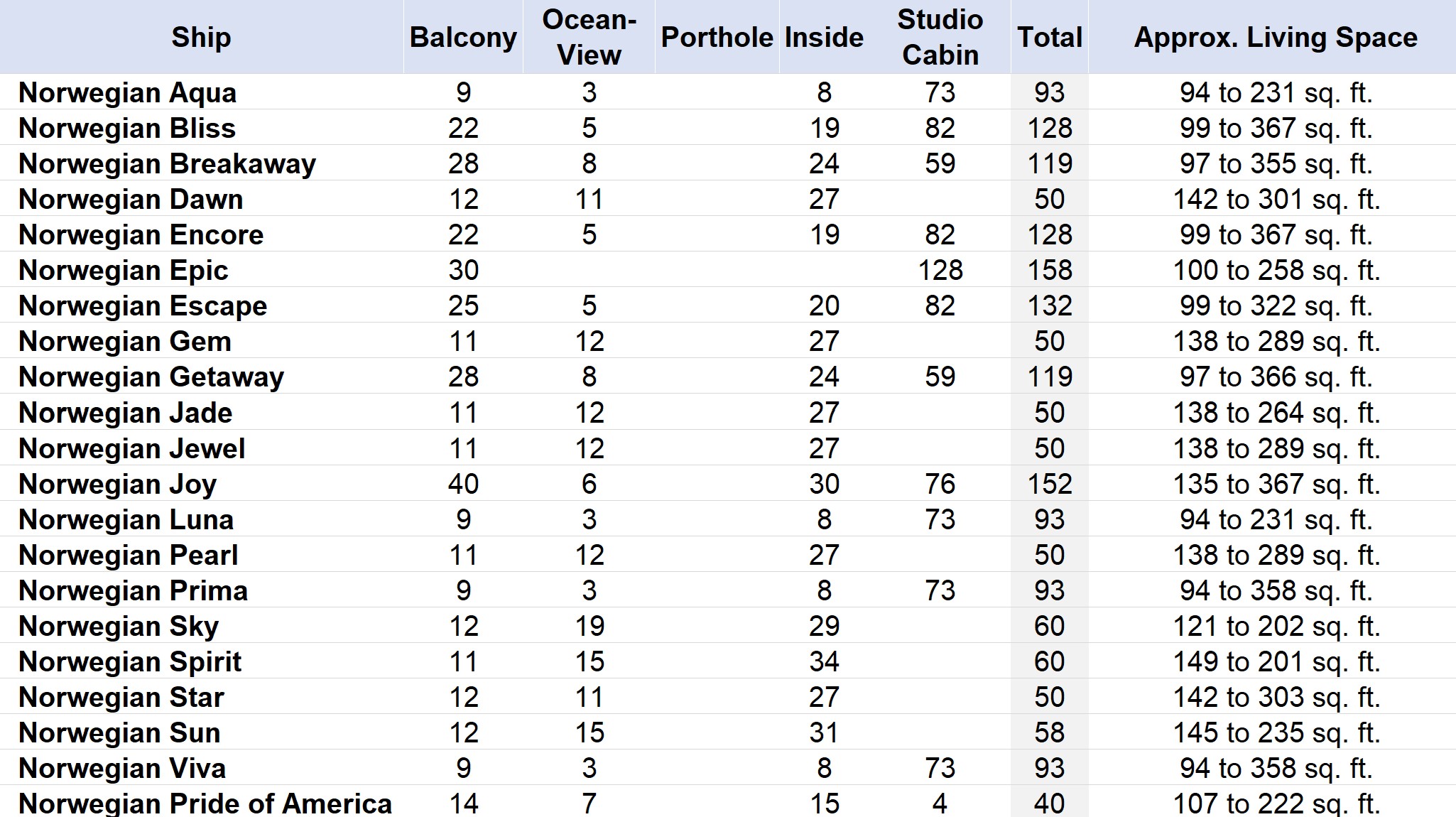The image size is (1456, 817).
Task: Select Norwegian Escape's total of 132
Action: [x=1049, y=305]
